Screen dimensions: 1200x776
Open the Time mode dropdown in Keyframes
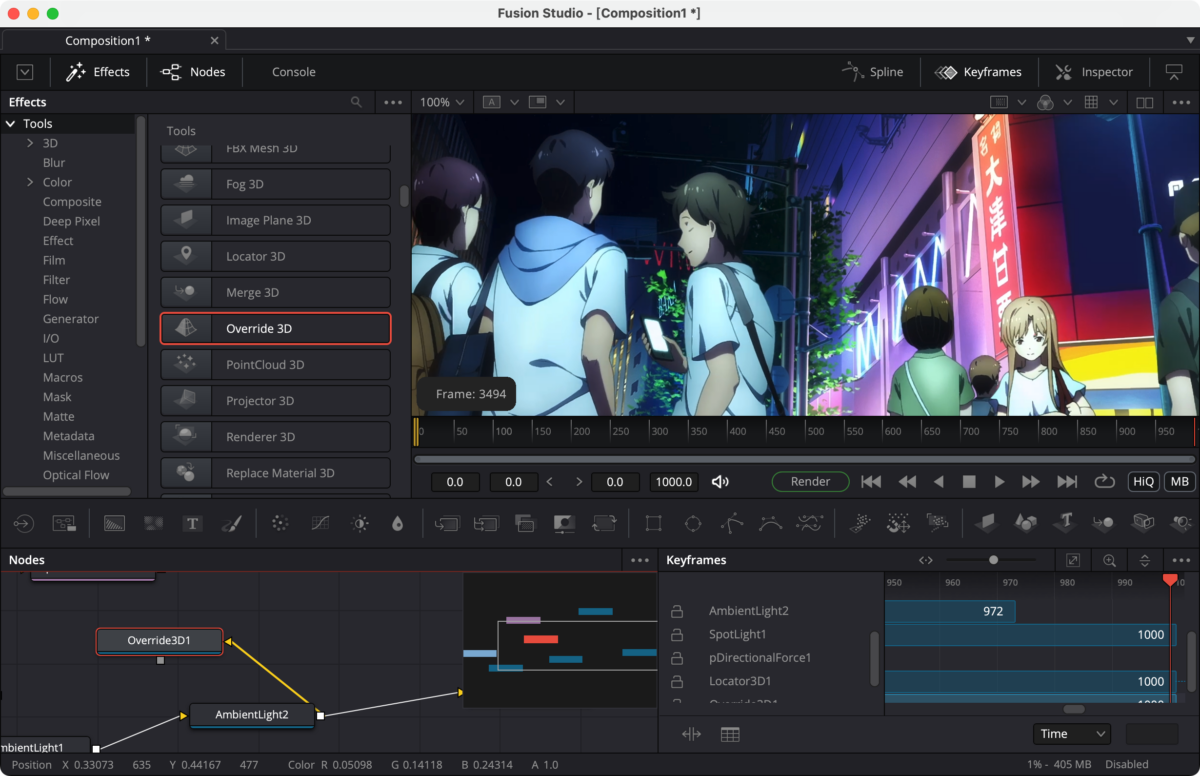click(x=1072, y=734)
